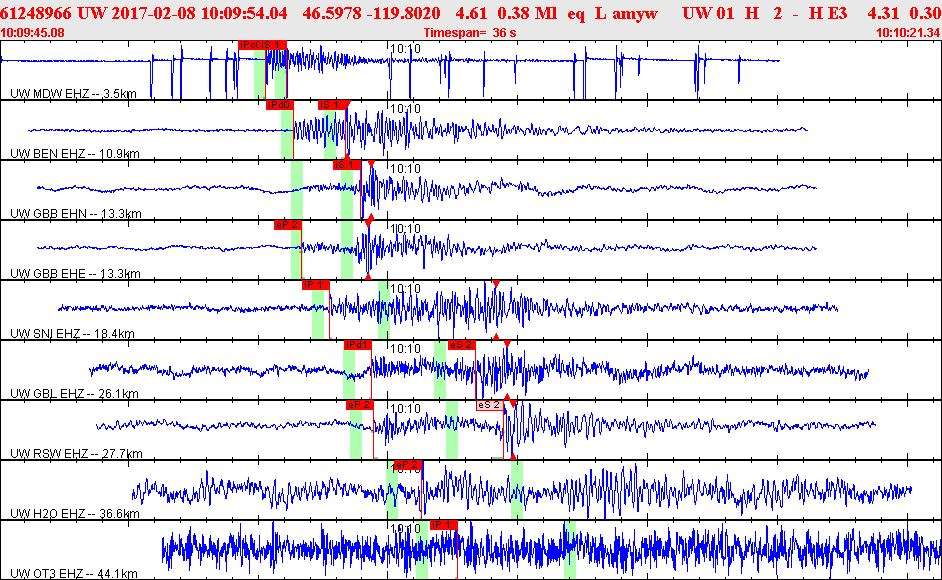The width and height of the screenshot is (942, 580).
Task: Click the iS 1 pick flag on BEN trace
Action: pos(333,105)
